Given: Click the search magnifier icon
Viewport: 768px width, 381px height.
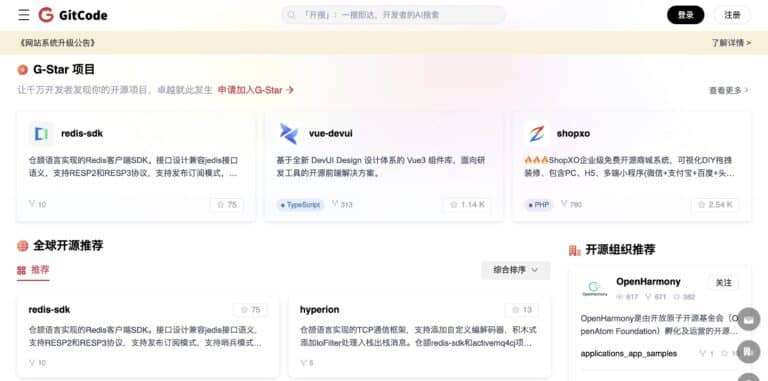Looking at the screenshot, I should [x=291, y=15].
